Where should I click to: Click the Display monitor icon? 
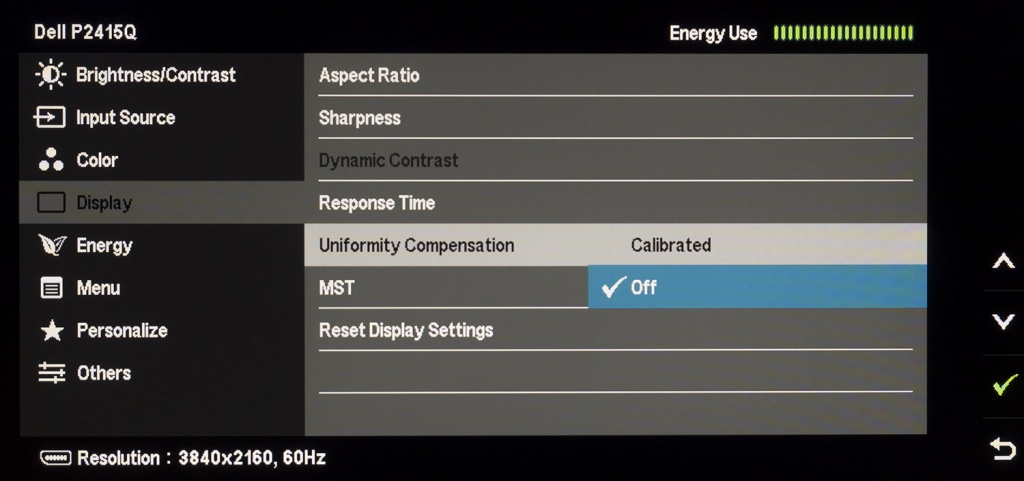coord(50,203)
